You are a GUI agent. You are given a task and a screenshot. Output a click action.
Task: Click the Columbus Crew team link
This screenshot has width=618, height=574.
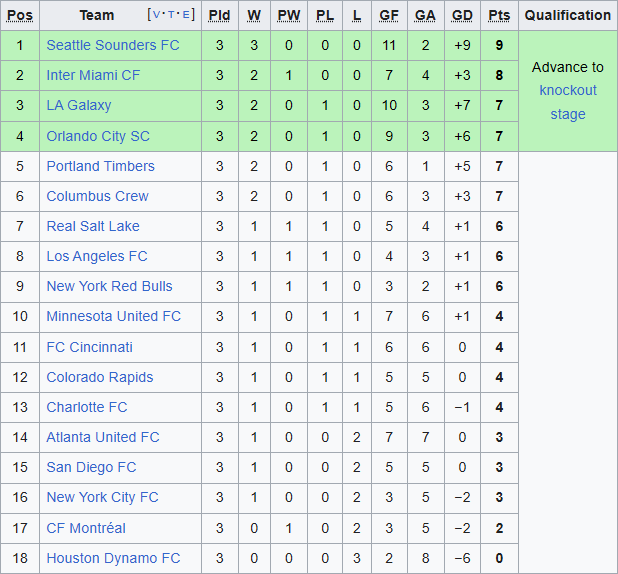tap(97, 196)
